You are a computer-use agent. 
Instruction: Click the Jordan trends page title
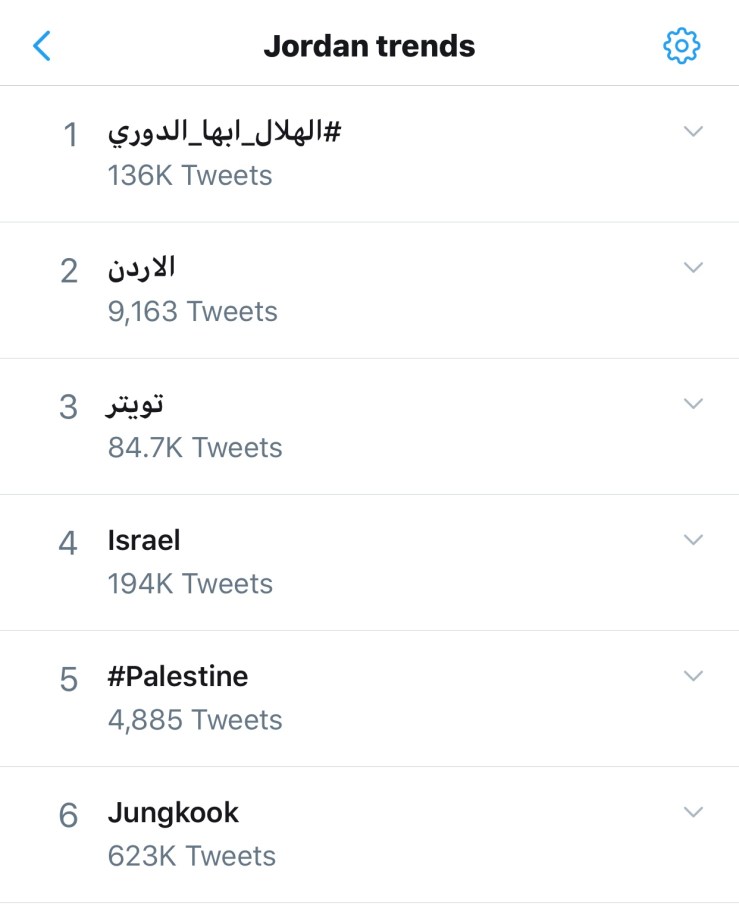pyautogui.click(x=369, y=46)
